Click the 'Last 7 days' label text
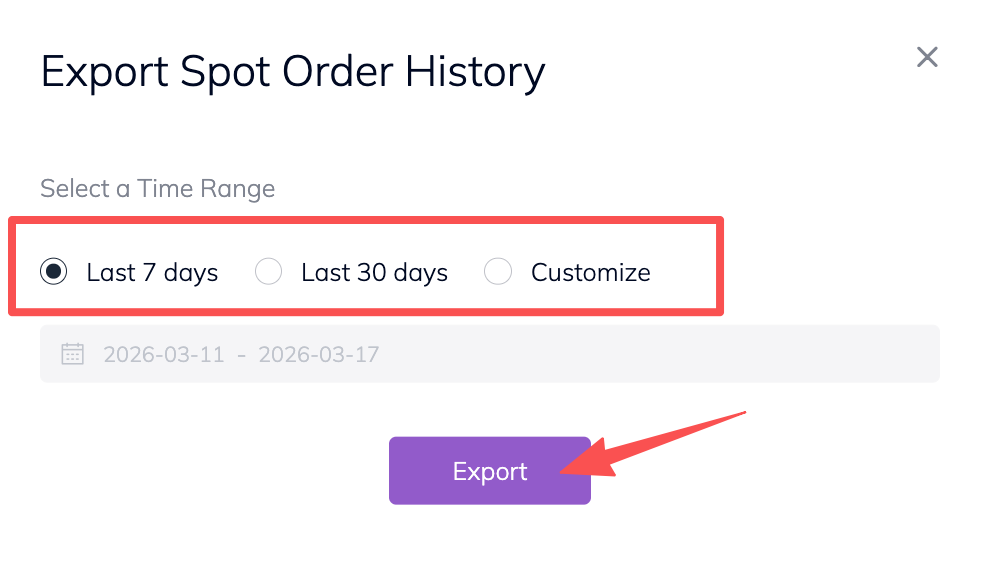The width and height of the screenshot is (988, 568). tap(152, 272)
